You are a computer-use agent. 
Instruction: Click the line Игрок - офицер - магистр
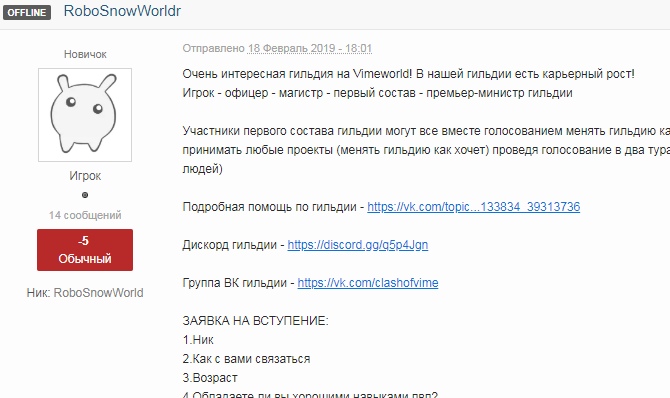coord(377,93)
